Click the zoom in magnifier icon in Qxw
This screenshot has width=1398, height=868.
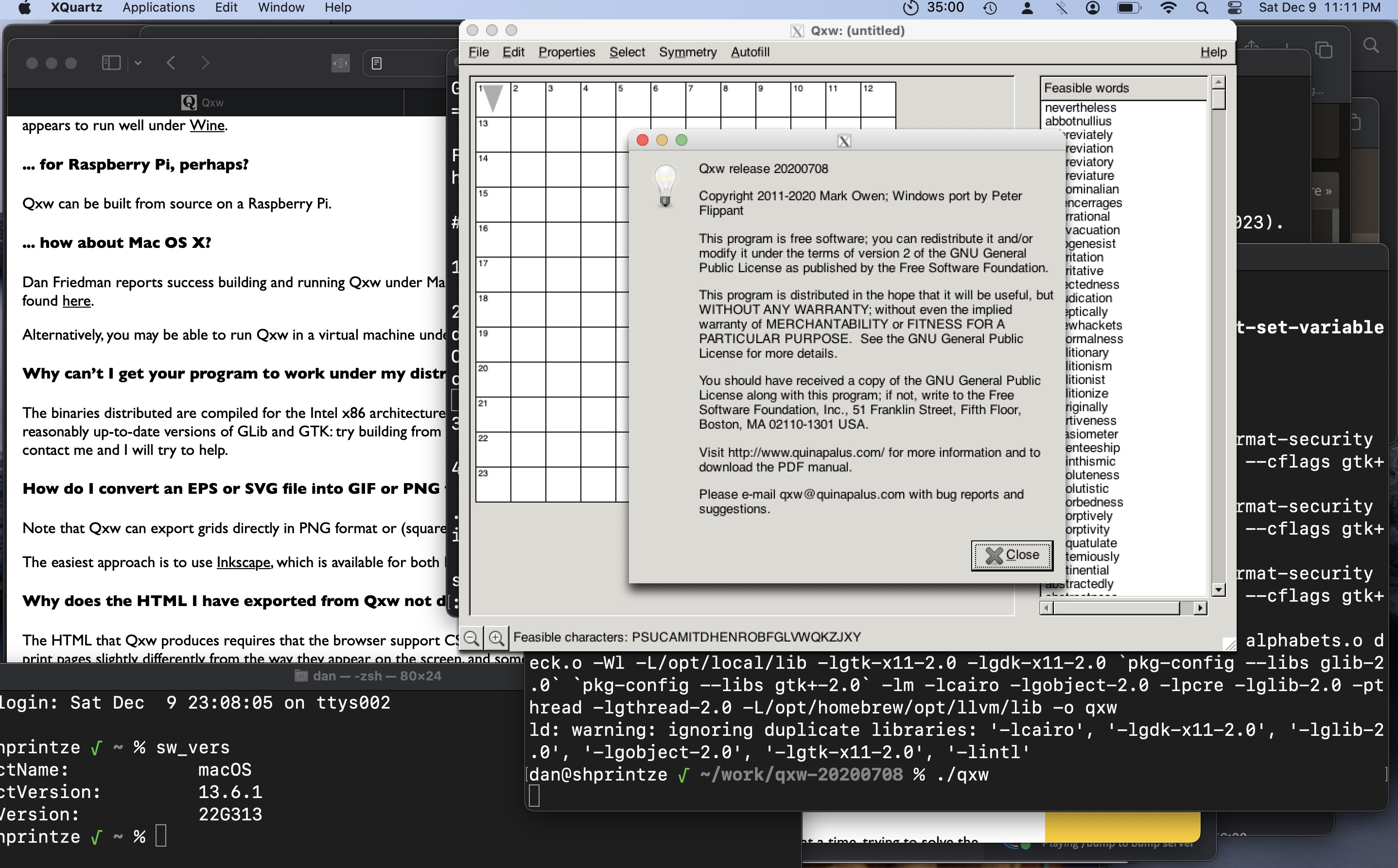point(496,638)
